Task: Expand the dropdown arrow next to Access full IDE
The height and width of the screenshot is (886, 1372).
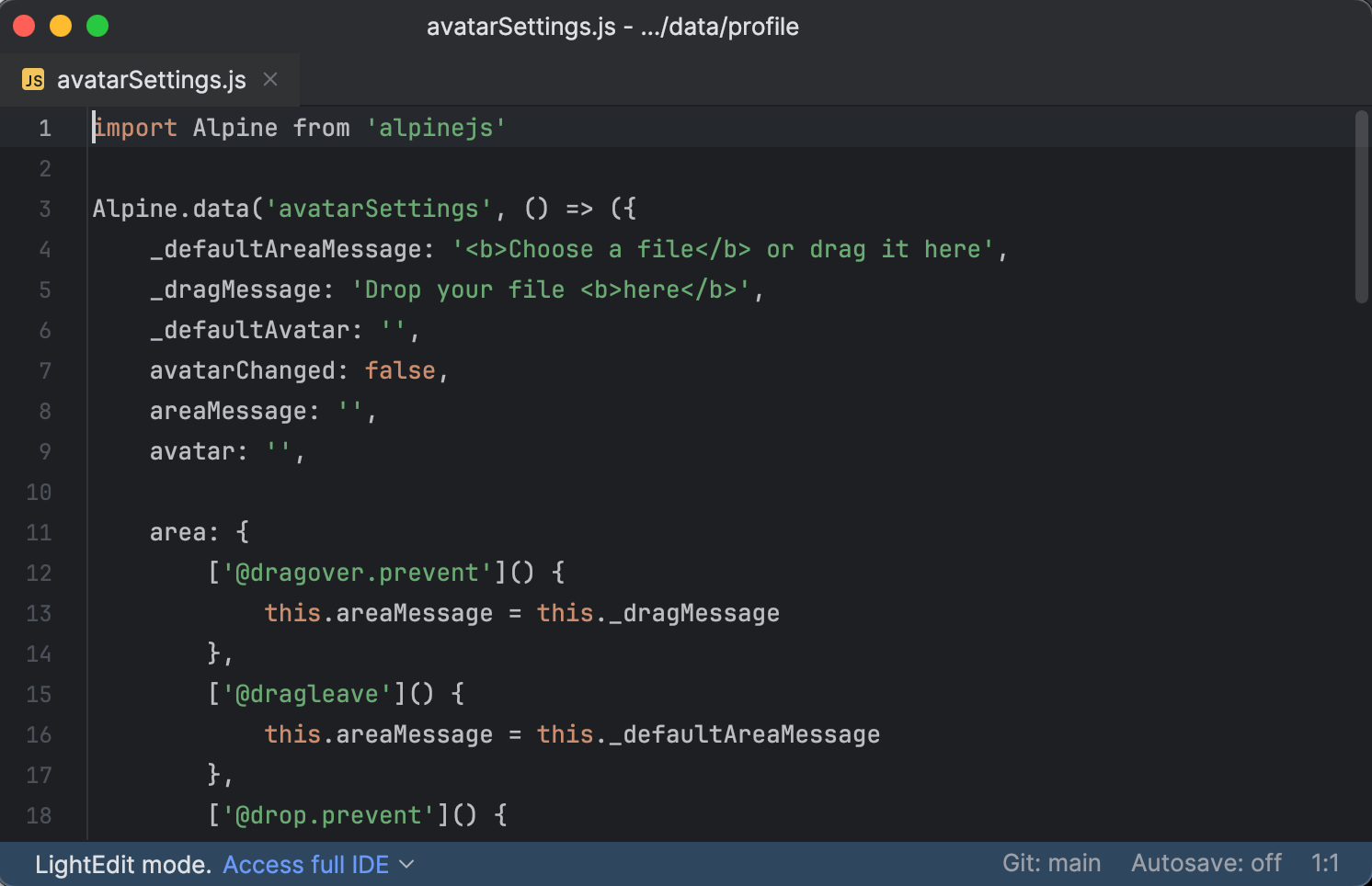Action: (x=408, y=865)
